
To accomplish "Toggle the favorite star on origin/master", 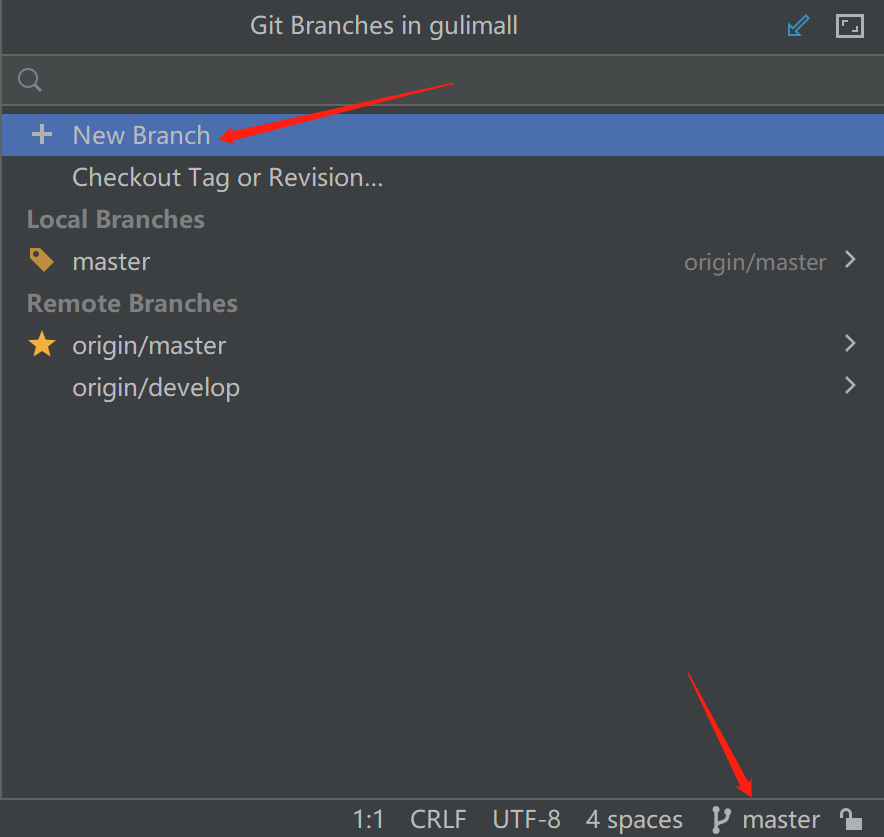I will click(42, 344).
